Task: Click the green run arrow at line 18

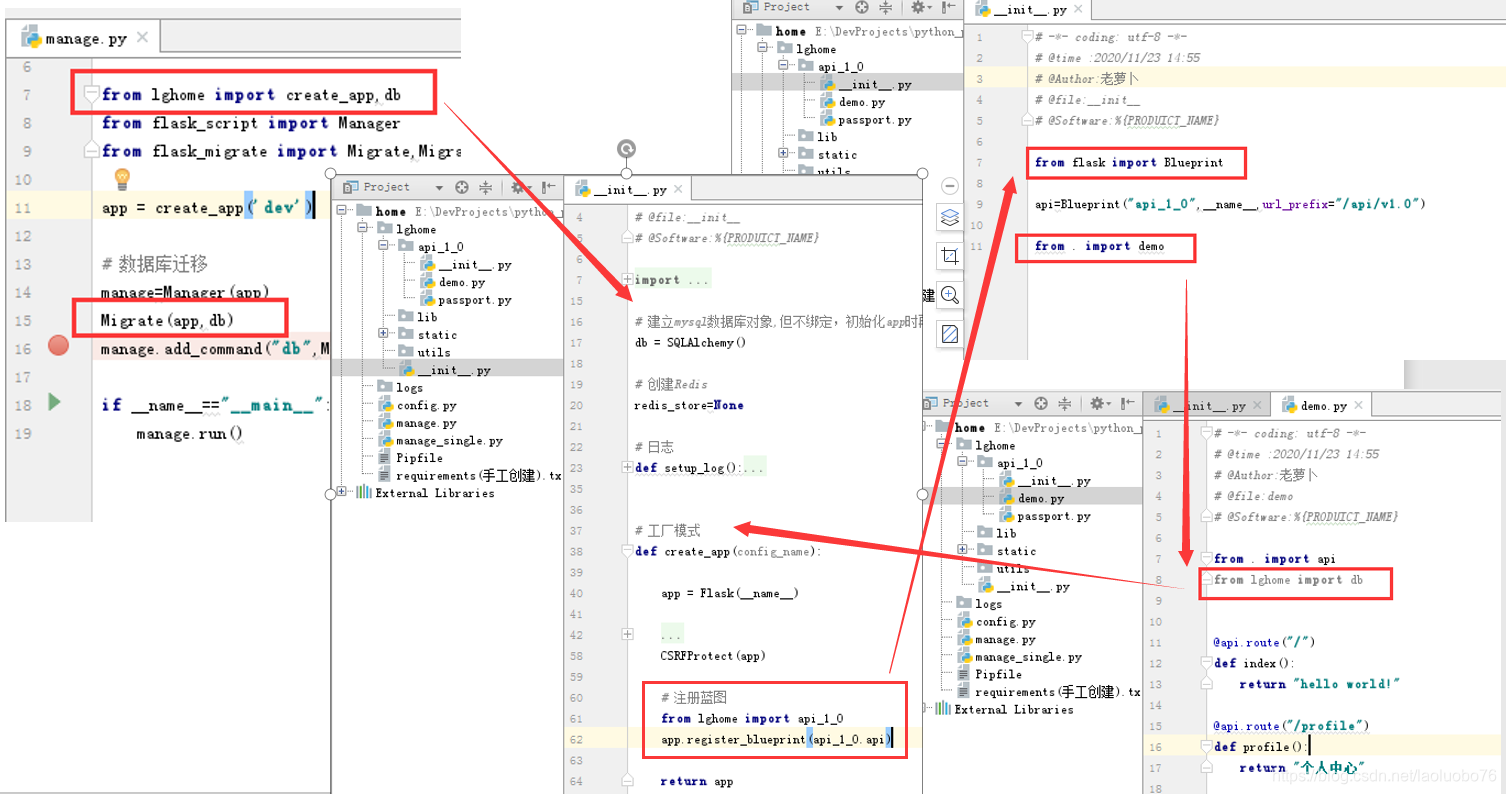Action: click(55, 402)
